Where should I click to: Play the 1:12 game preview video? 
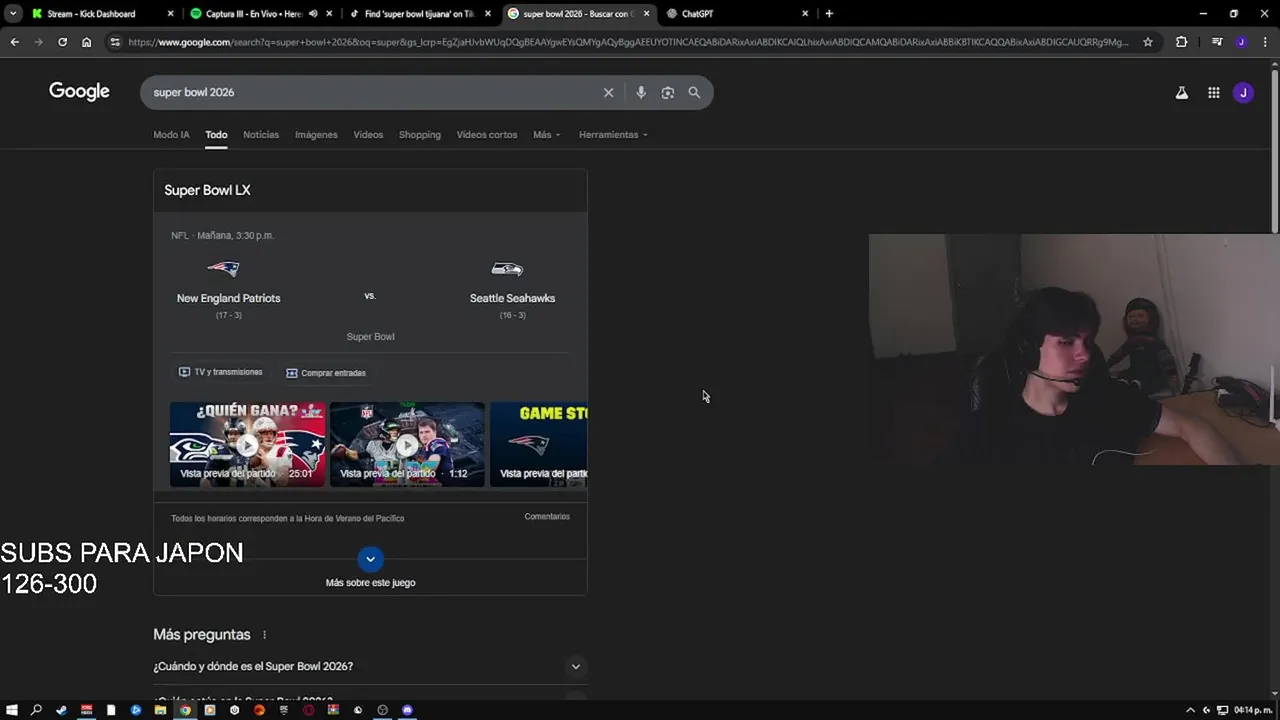click(x=407, y=444)
